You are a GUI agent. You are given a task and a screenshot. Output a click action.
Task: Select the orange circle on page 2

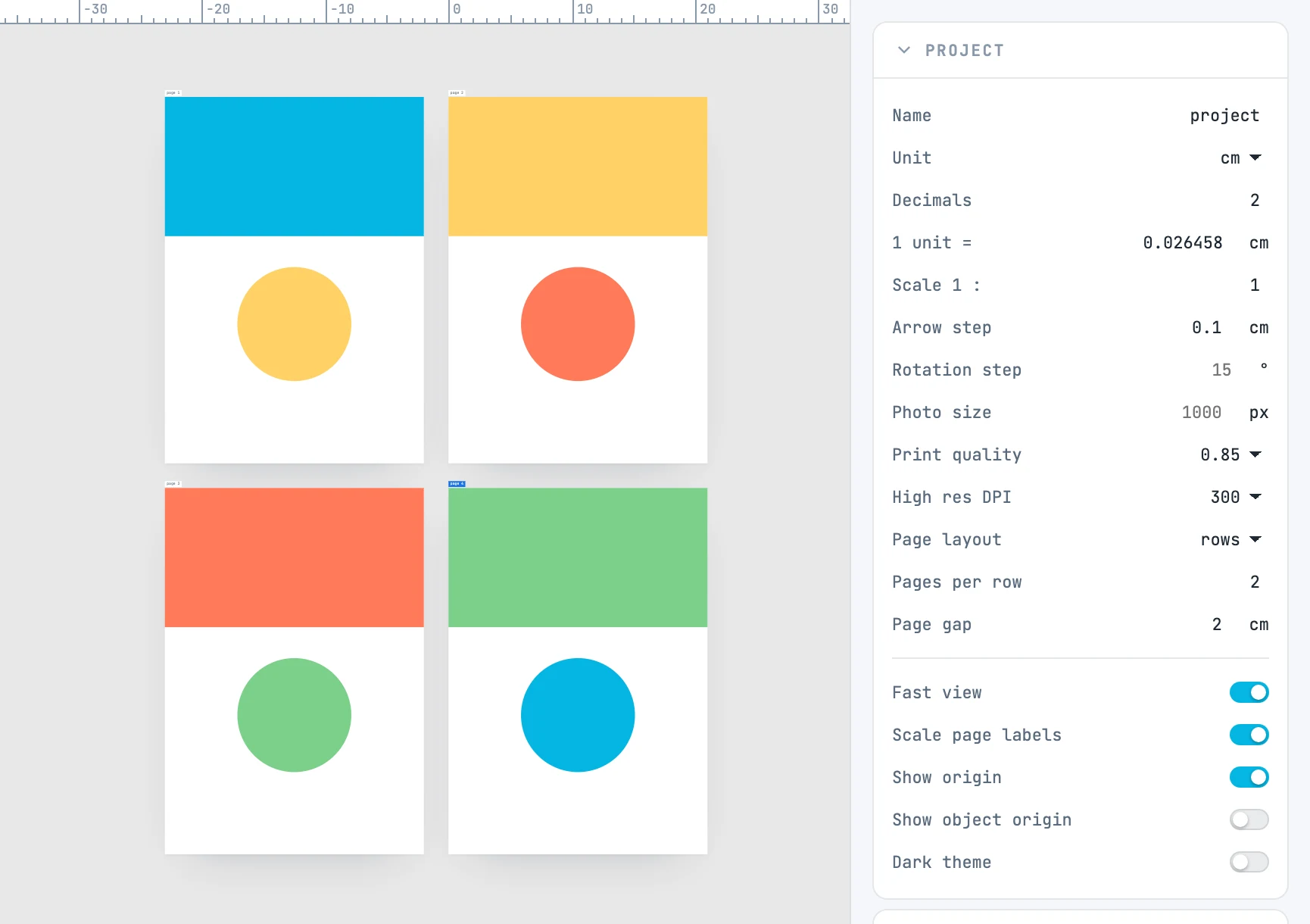coord(578,324)
